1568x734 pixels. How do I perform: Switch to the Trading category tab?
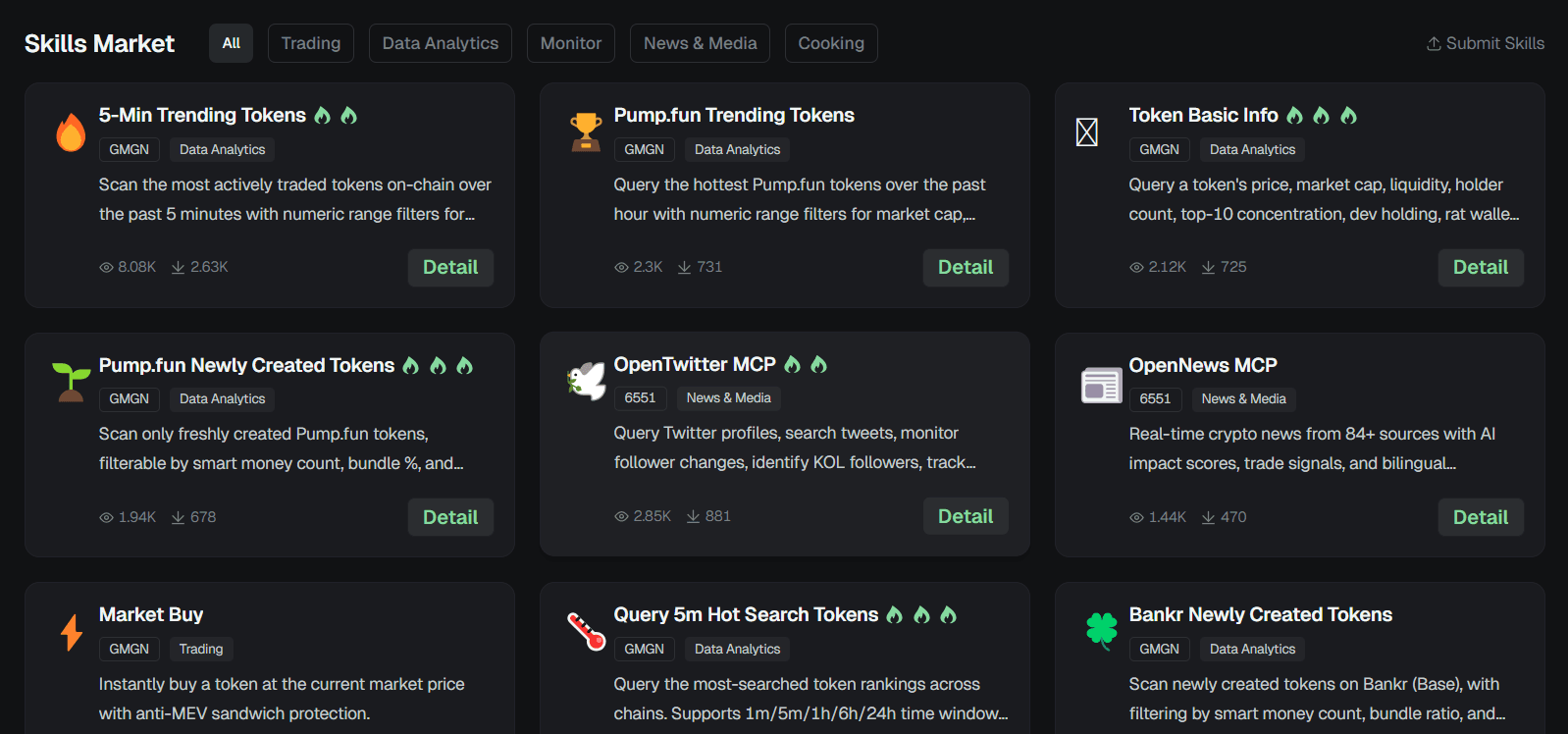pos(311,43)
